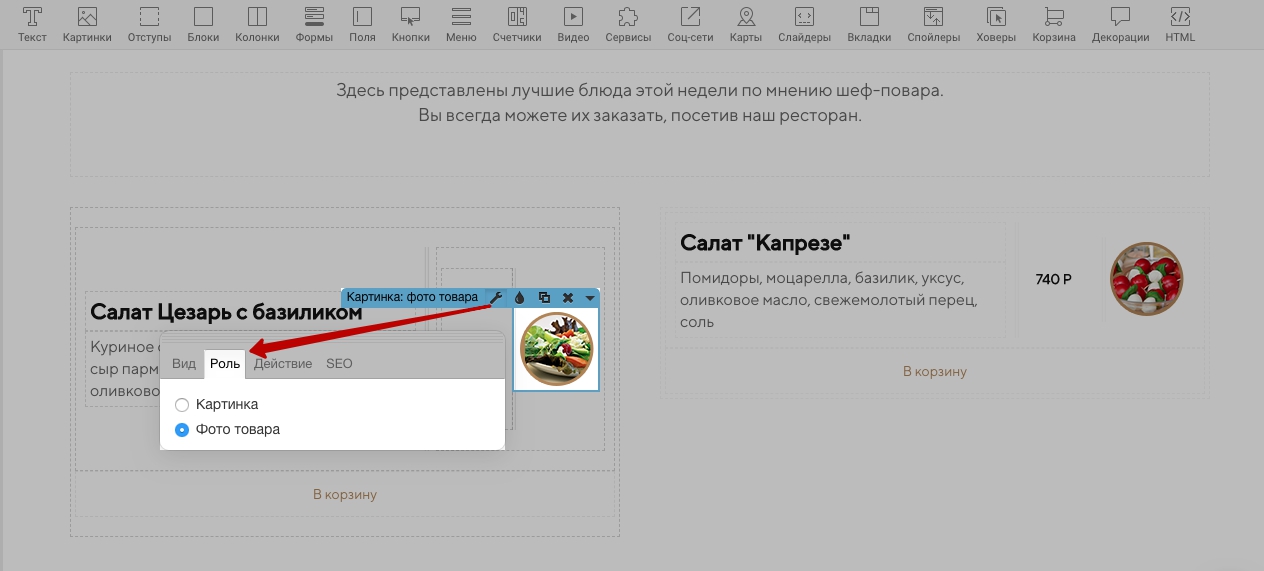Select the Слайдеры tool icon

(804, 24)
